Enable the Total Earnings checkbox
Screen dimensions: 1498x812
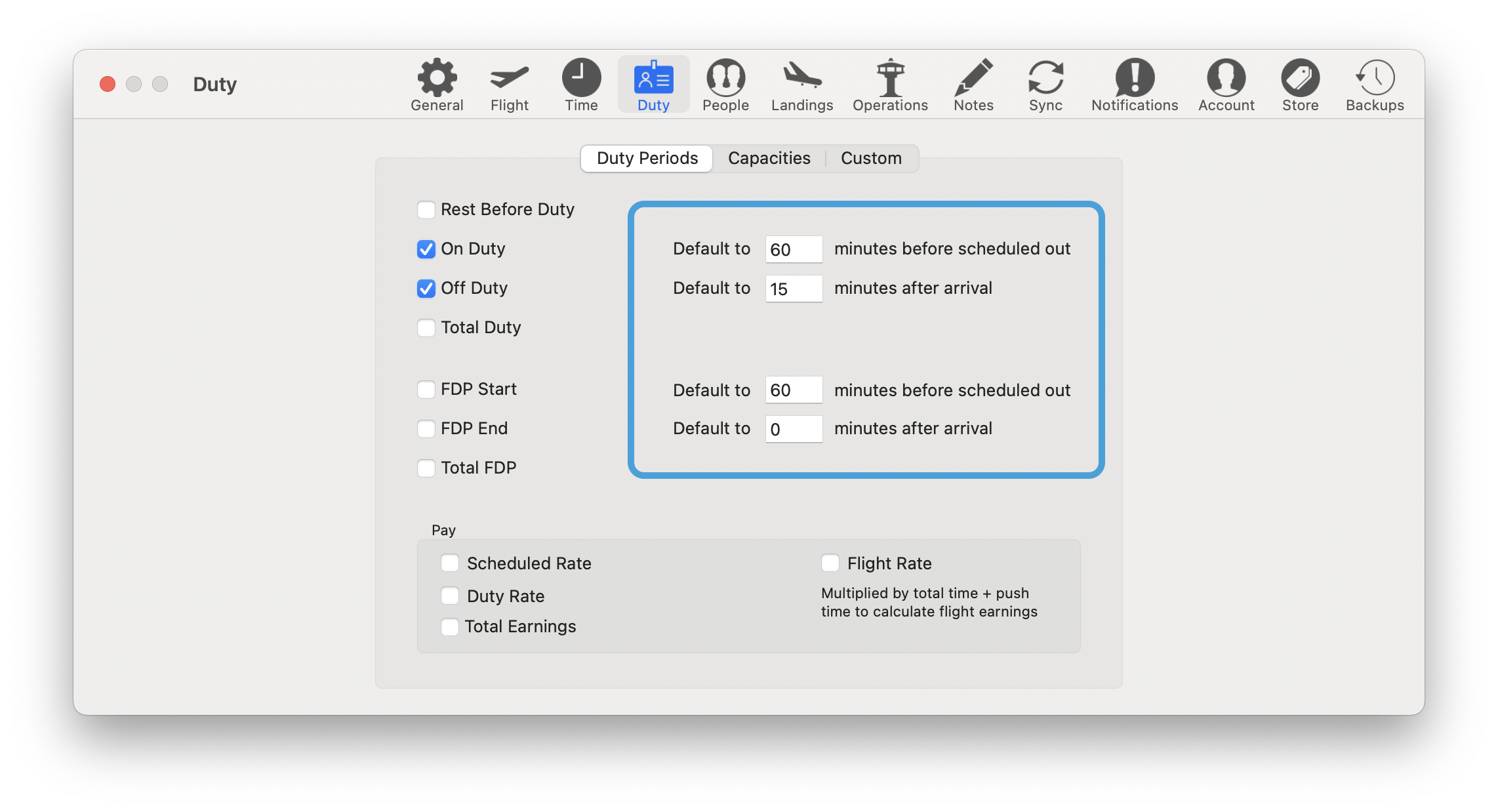click(450, 627)
